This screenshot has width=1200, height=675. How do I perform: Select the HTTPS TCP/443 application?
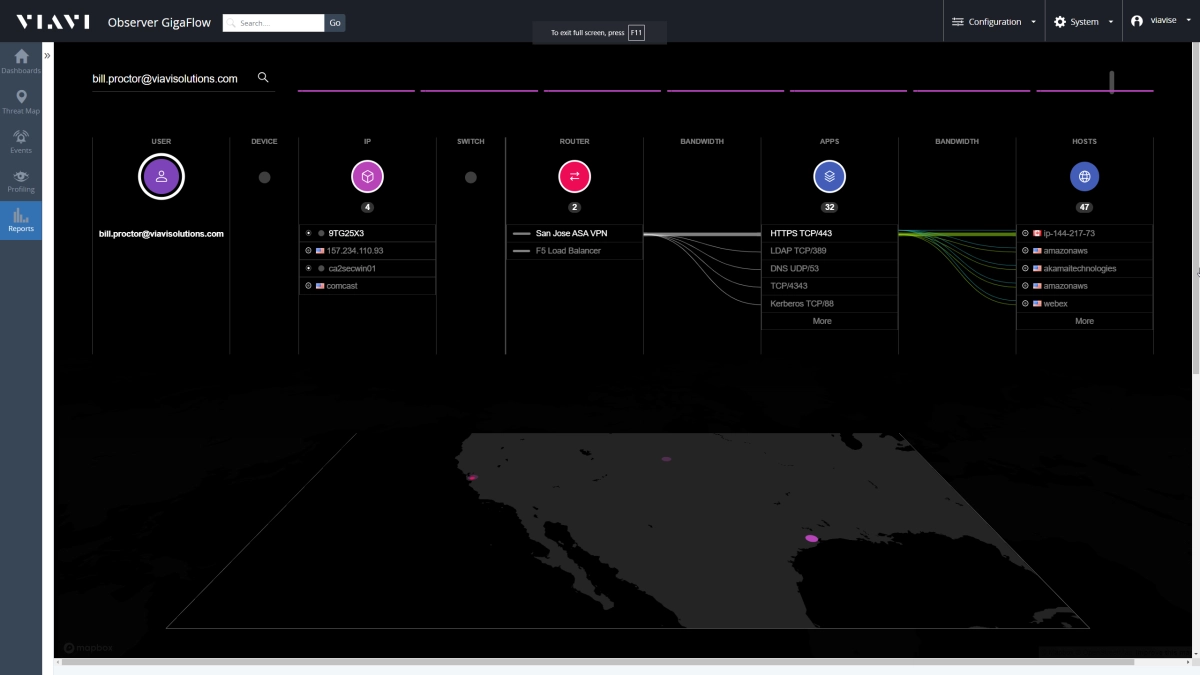pyautogui.click(x=829, y=233)
